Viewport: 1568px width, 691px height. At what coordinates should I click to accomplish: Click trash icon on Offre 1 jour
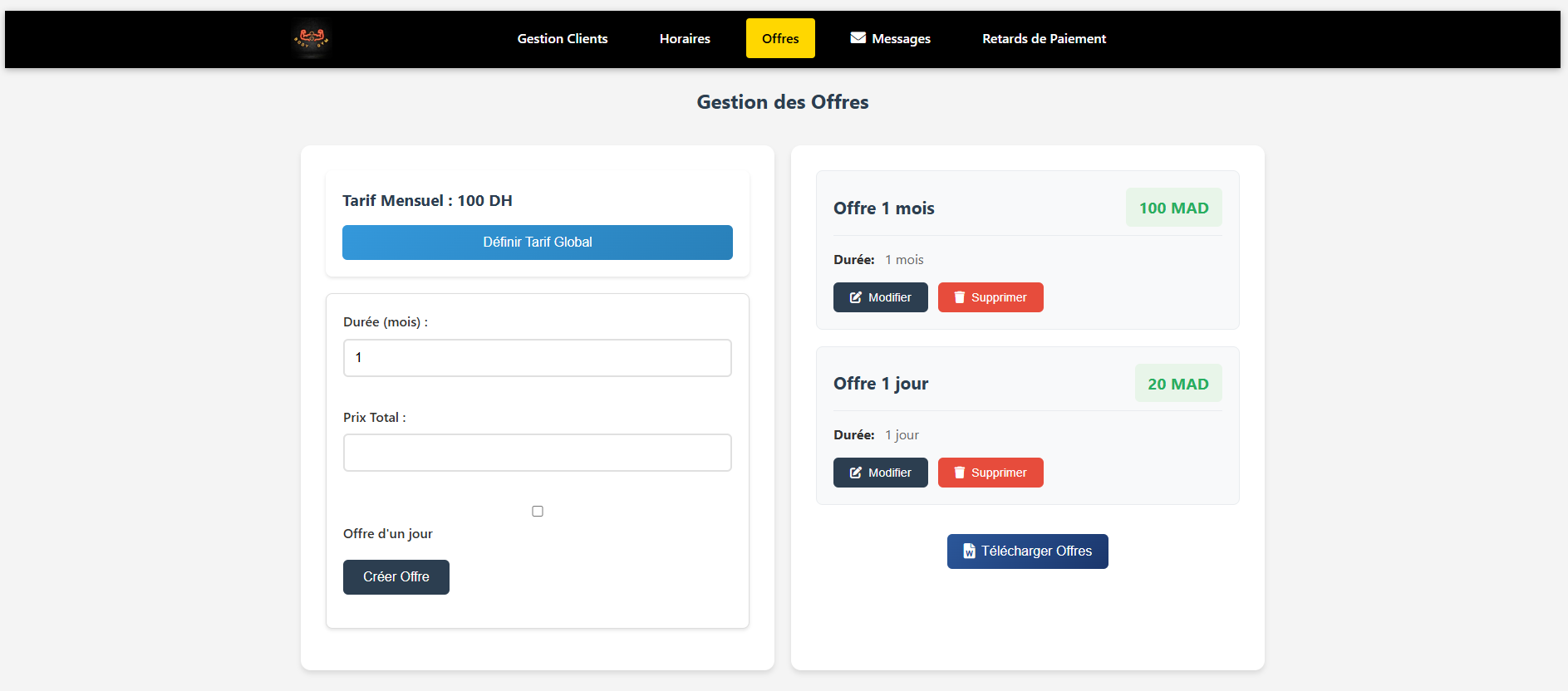click(x=960, y=473)
